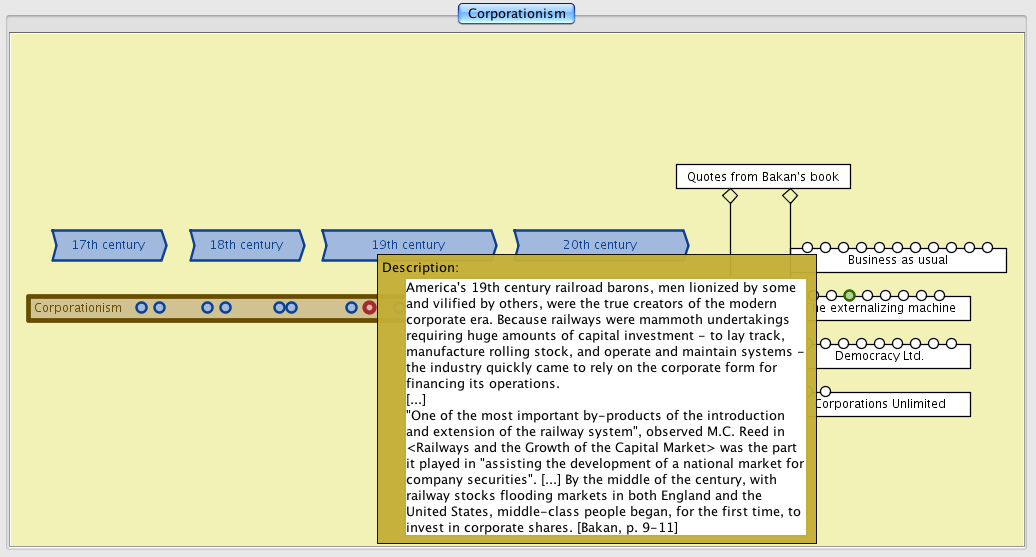
Task: Select the Democracy Ltd. chapter box
Action: click(880, 357)
